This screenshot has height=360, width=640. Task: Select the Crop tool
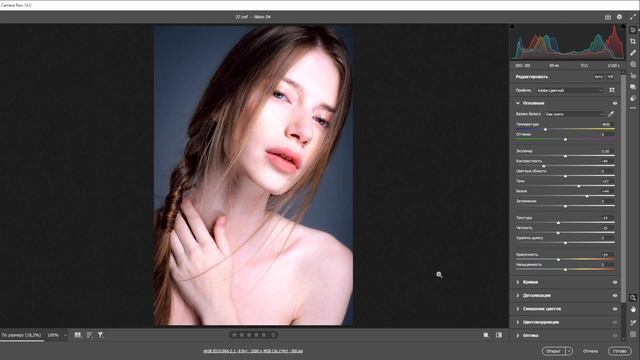[x=633, y=41]
